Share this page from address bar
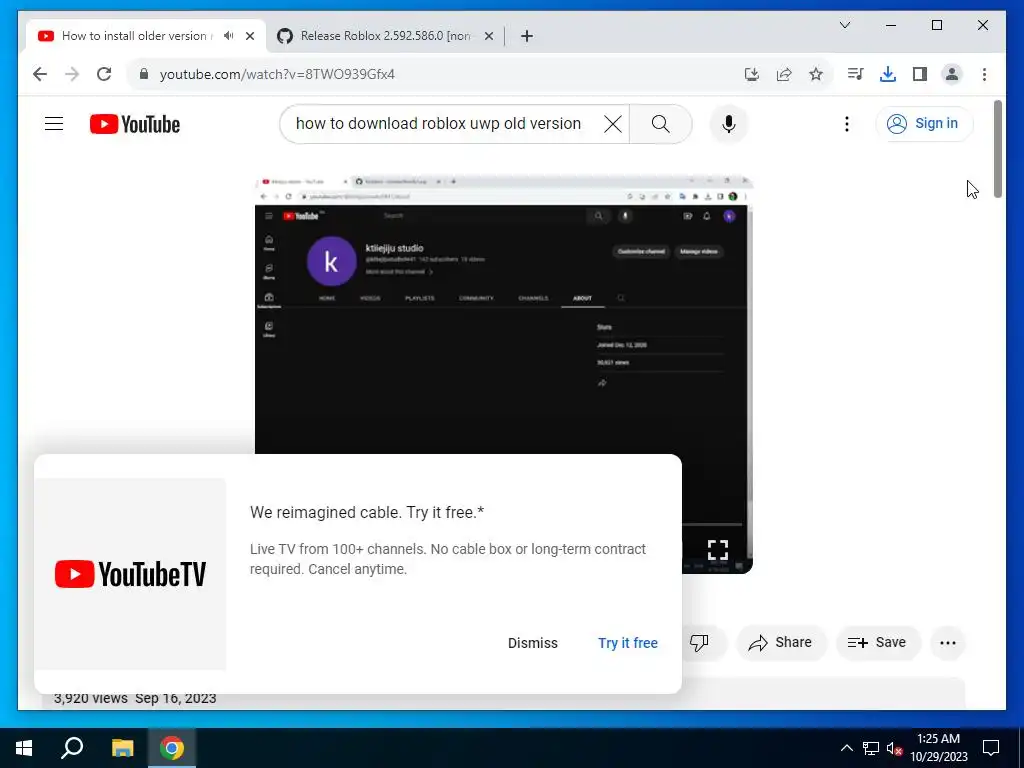 [784, 74]
